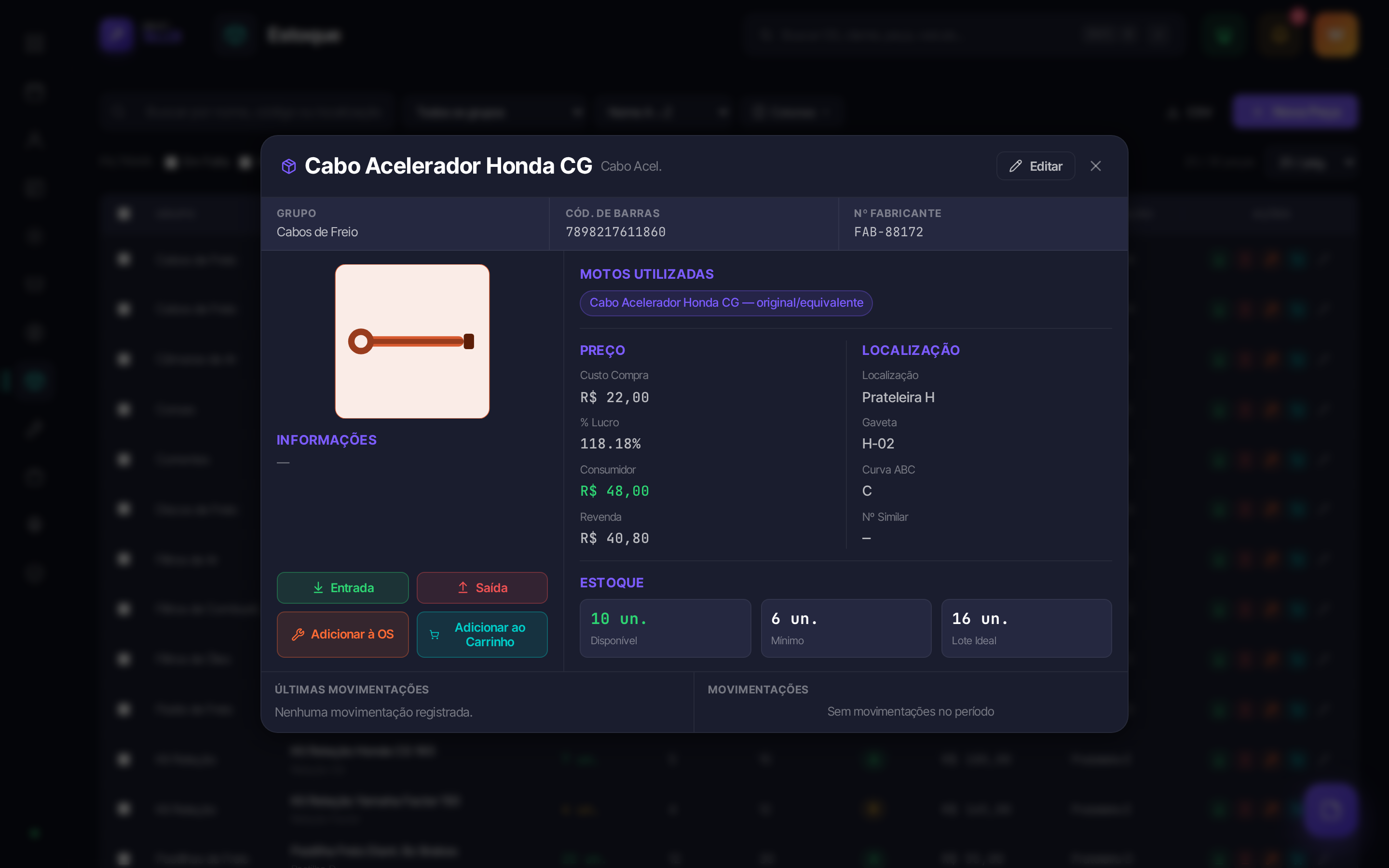Click the MOTOS UTILIZADAS section heading
The height and width of the screenshot is (868, 1389).
pyautogui.click(x=647, y=274)
